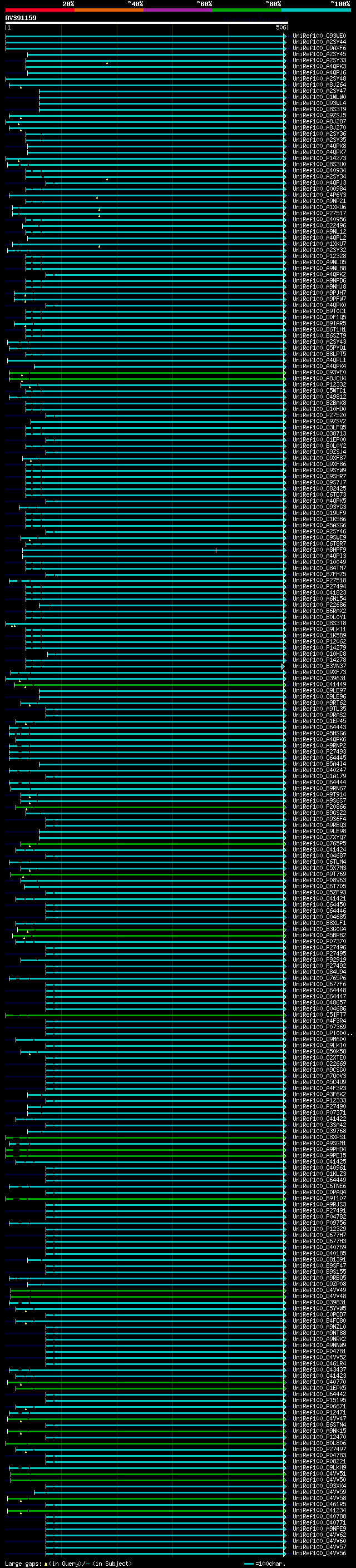Open hit UniRef100_A8J270
Screen dimensions: 356x1568
click(x=319, y=128)
